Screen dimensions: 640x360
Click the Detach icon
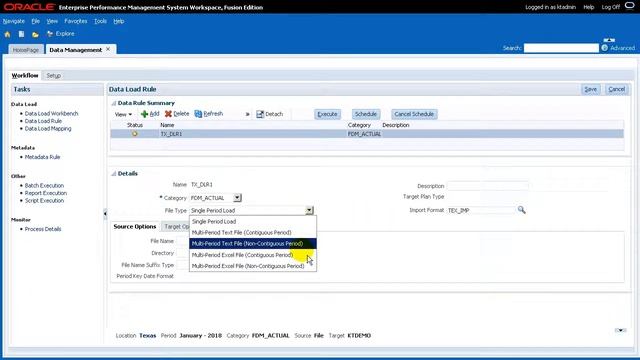[x=260, y=114]
